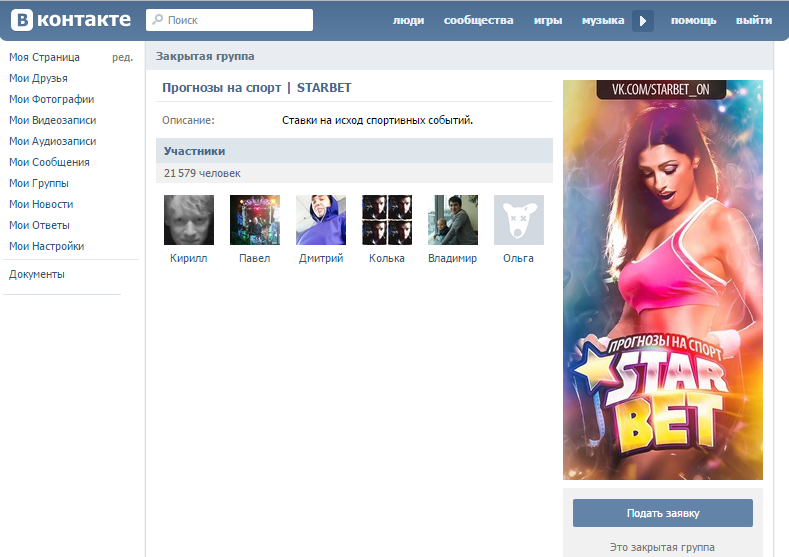Open the STARBET group cover image
Viewport: 789px width, 557px height.
[663, 280]
